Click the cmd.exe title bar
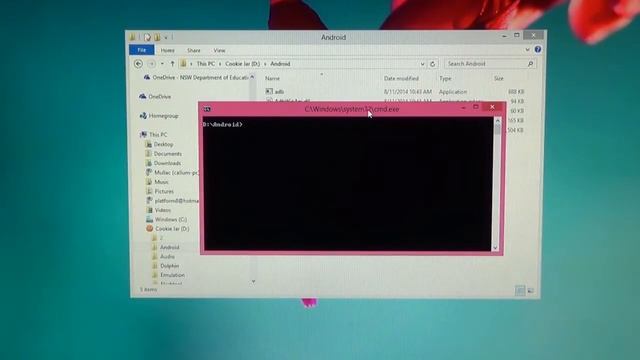 pyautogui.click(x=352, y=109)
